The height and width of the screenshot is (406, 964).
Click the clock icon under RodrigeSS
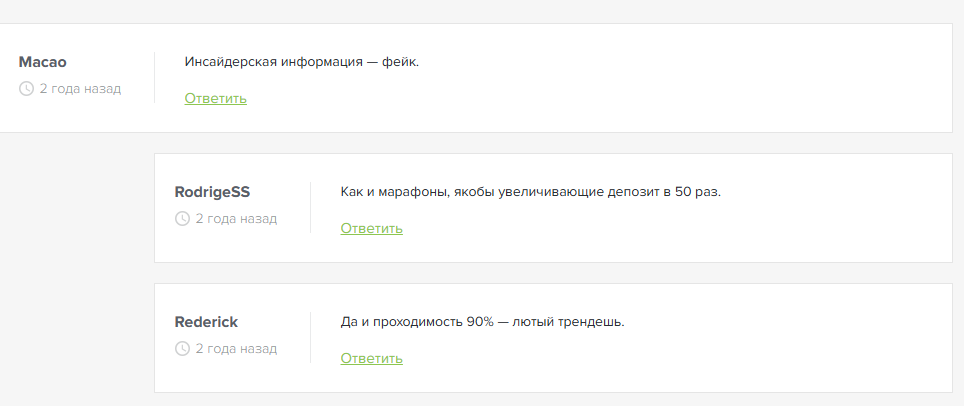[182, 219]
